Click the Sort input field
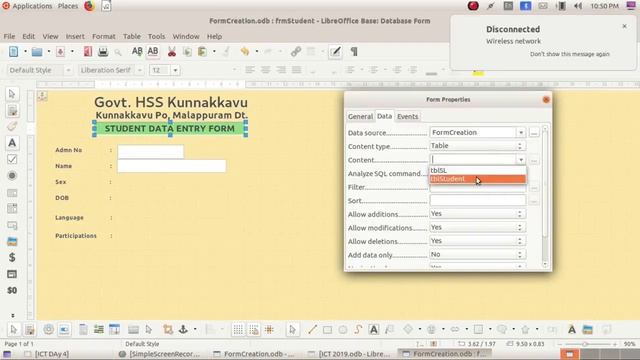 (x=478, y=200)
